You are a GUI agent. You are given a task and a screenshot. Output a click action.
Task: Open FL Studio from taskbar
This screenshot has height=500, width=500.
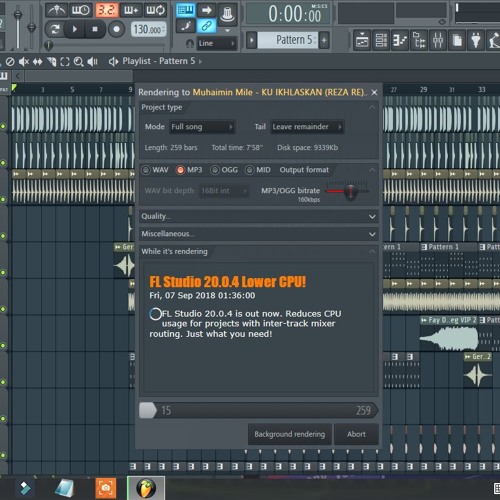tap(146, 488)
